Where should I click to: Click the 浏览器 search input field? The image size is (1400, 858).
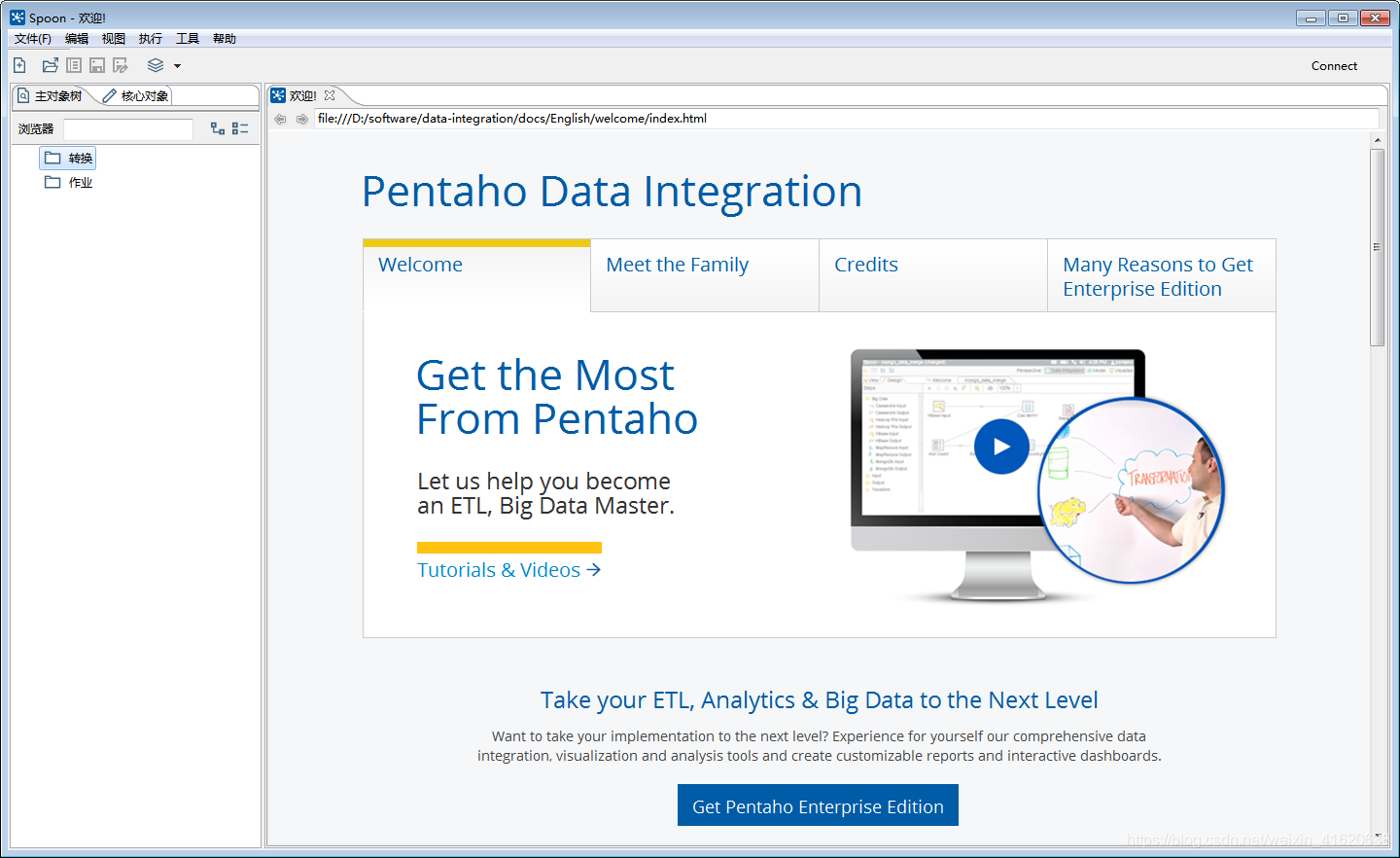pyautogui.click(x=128, y=129)
